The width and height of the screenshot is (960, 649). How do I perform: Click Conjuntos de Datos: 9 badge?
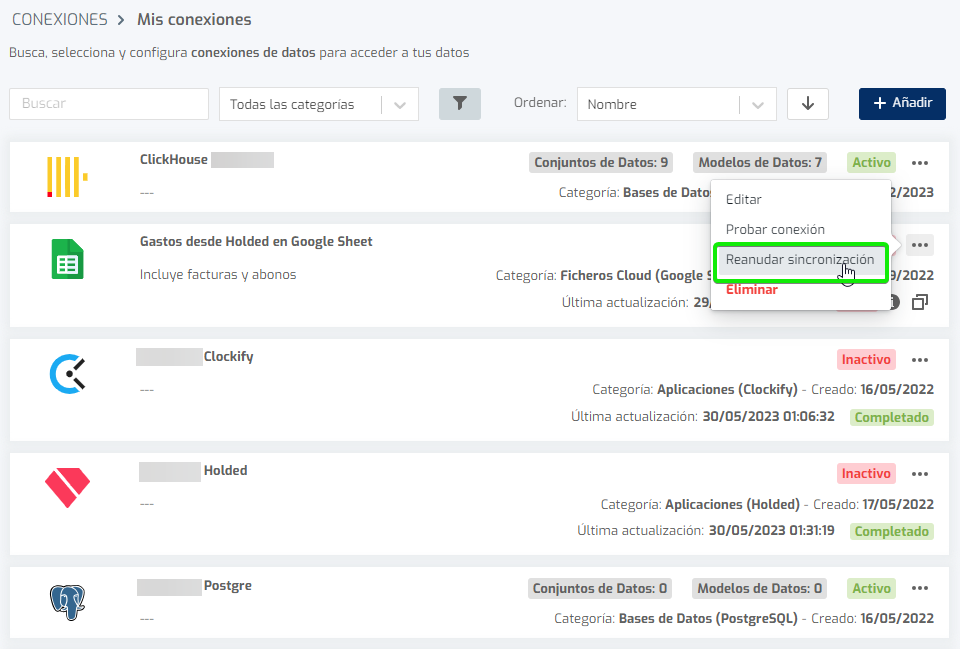[x=601, y=163]
